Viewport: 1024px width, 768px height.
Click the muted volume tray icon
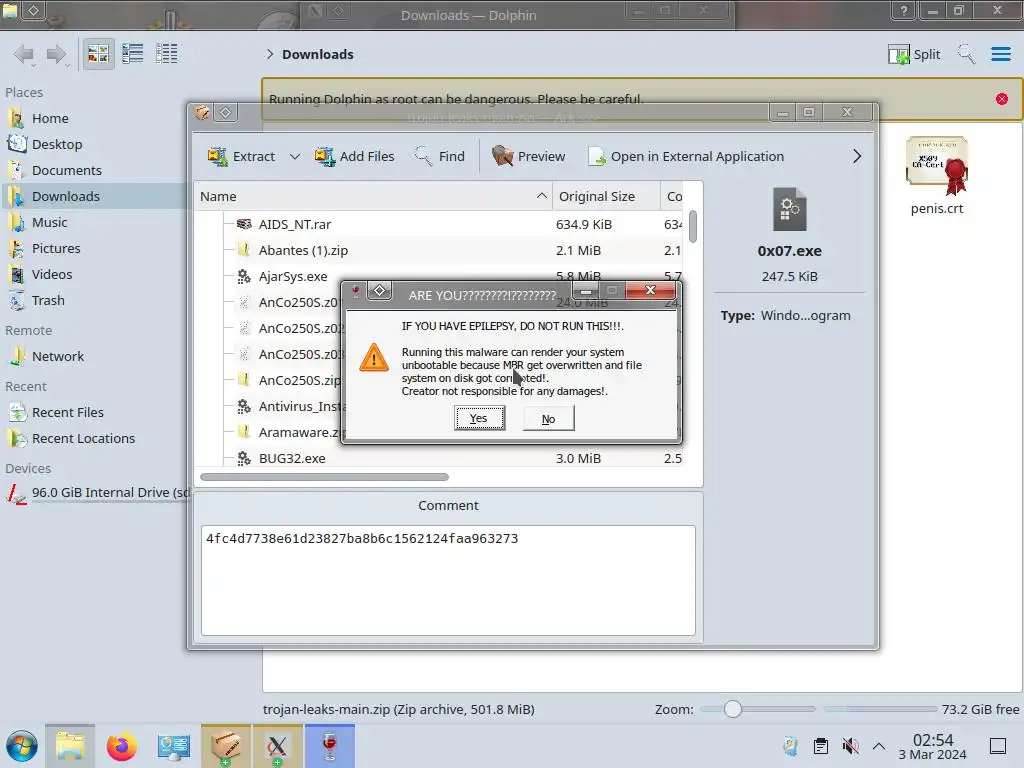(x=850, y=746)
